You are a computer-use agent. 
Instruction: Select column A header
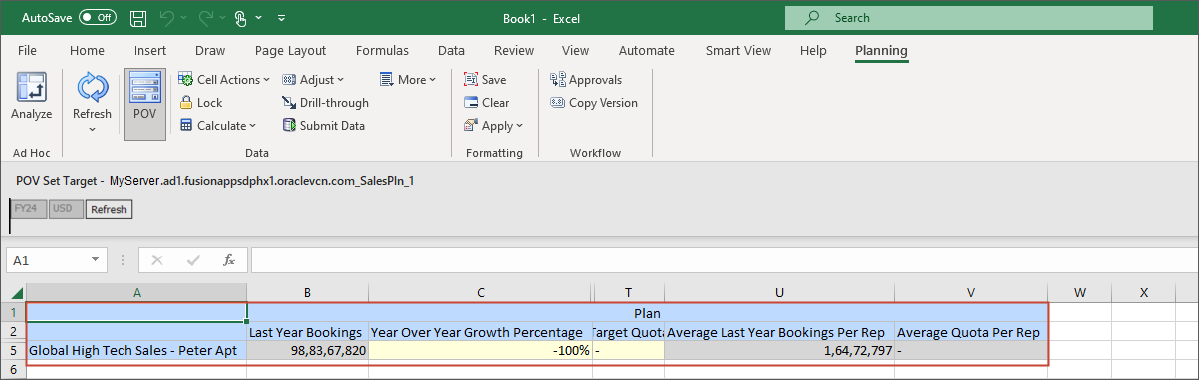point(137,292)
